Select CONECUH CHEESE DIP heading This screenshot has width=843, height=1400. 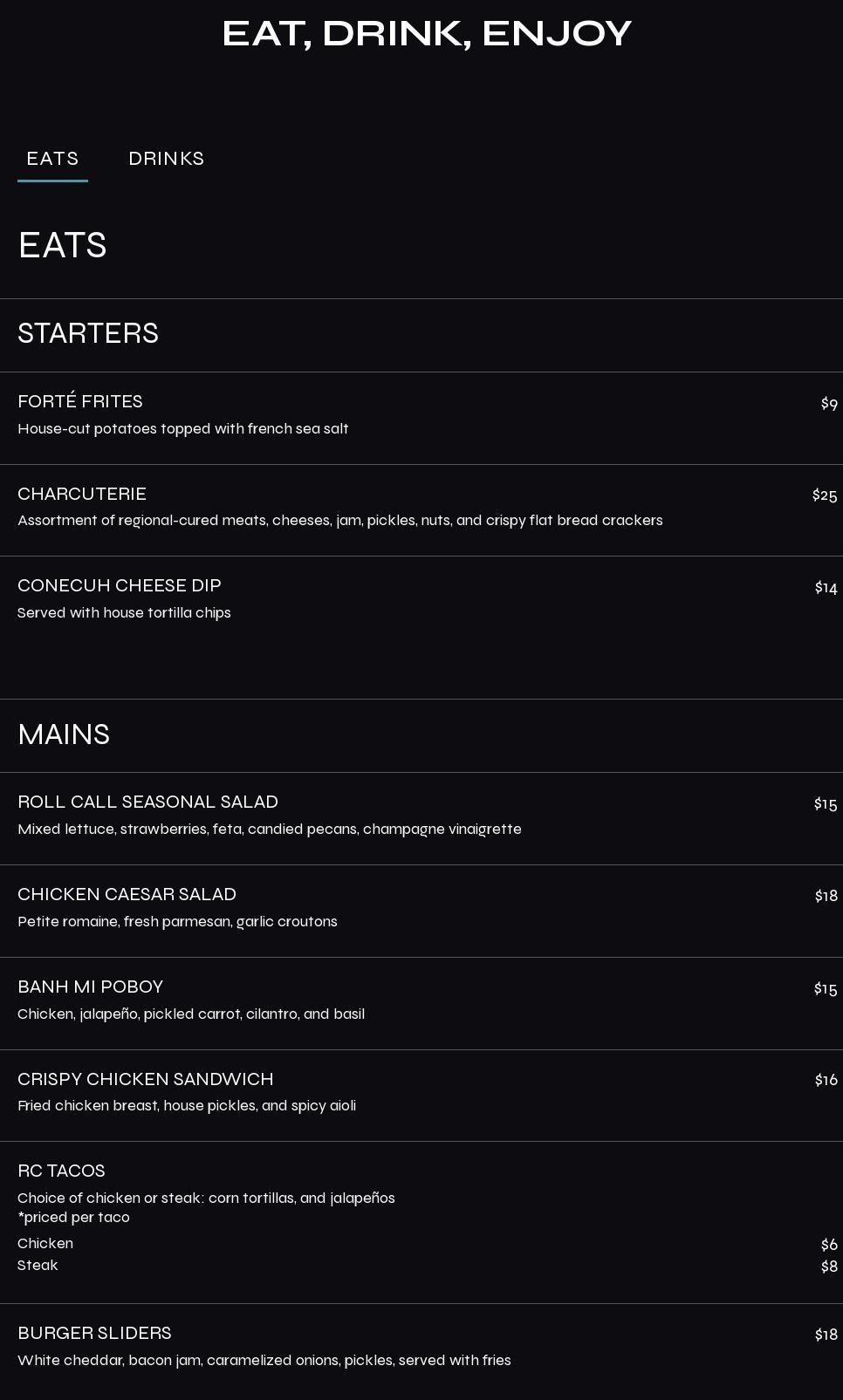(x=120, y=585)
